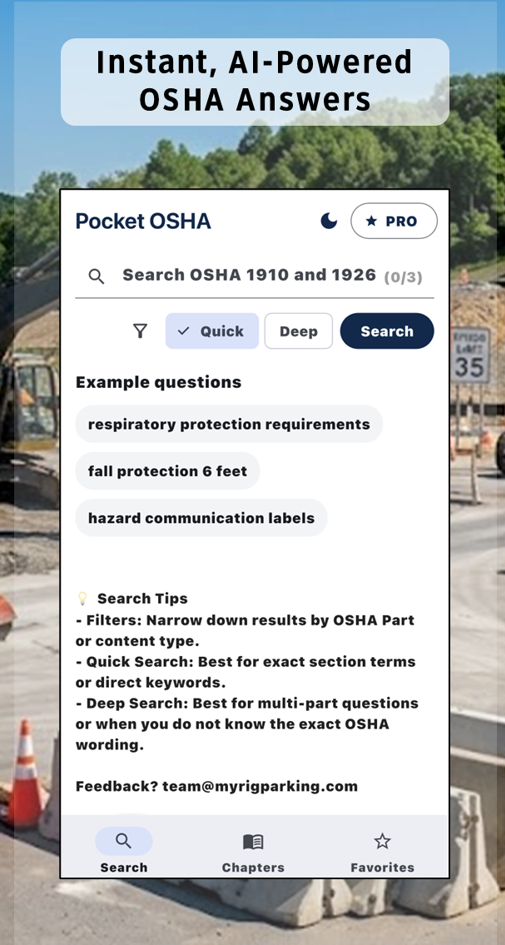Click the dark Search button

[387, 331]
